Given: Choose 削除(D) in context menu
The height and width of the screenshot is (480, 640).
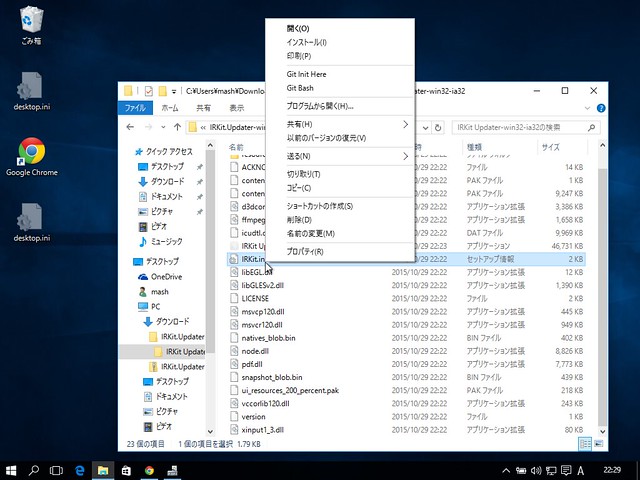Looking at the screenshot, I should (340, 220).
